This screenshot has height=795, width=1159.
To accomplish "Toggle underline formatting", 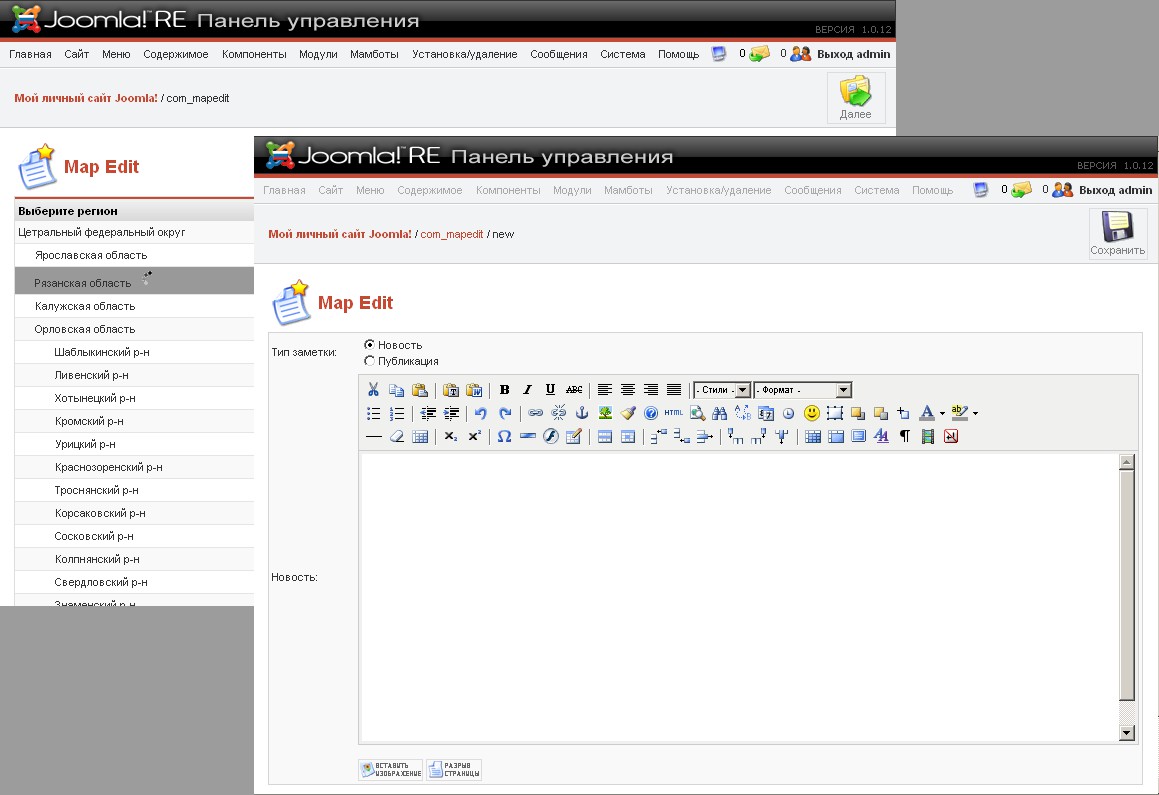I will 550,389.
